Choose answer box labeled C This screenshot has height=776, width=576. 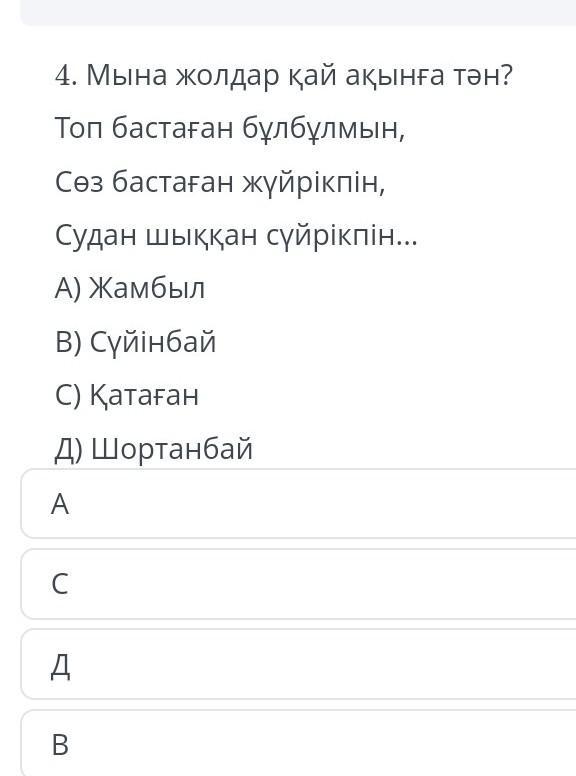(298, 583)
